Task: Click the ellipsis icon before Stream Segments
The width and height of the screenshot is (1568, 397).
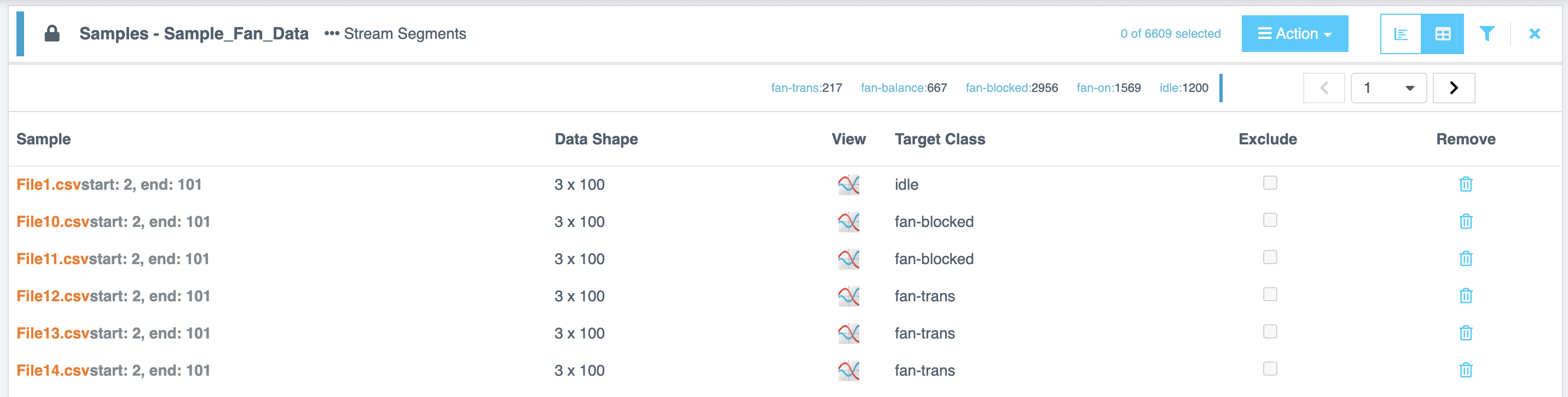Action: (331, 34)
